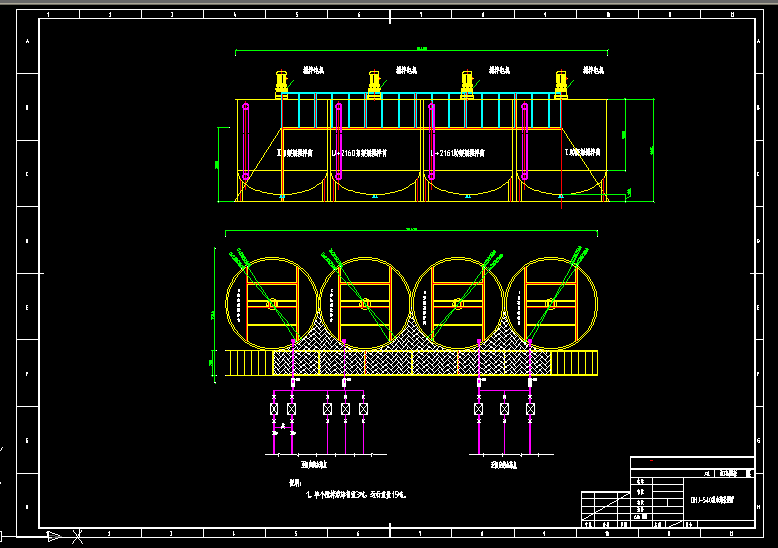Select the magenta pipe inside the U+2160 tank
This screenshot has height=548, width=778.
click(x=339, y=141)
